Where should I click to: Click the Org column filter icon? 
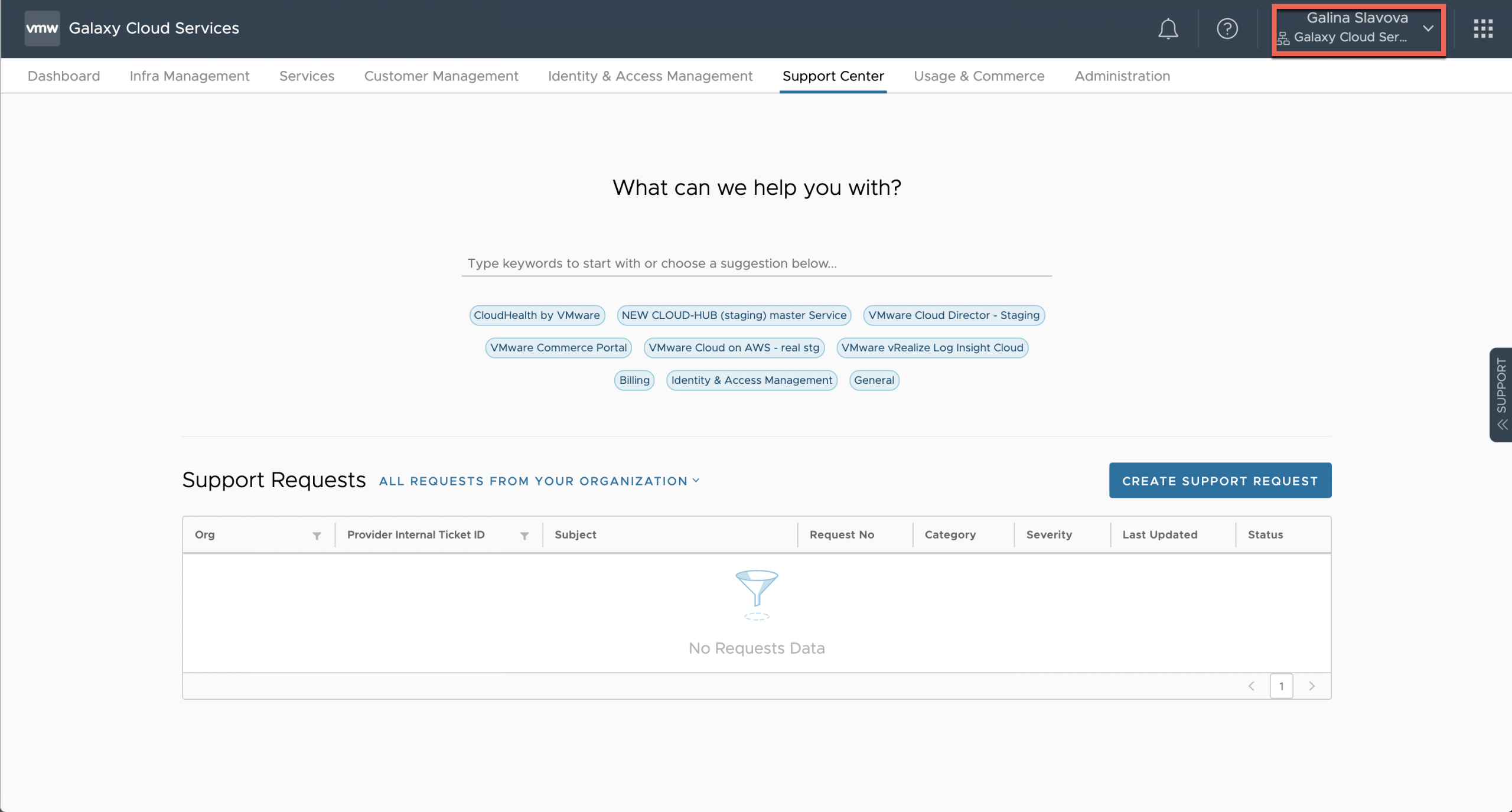point(317,536)
